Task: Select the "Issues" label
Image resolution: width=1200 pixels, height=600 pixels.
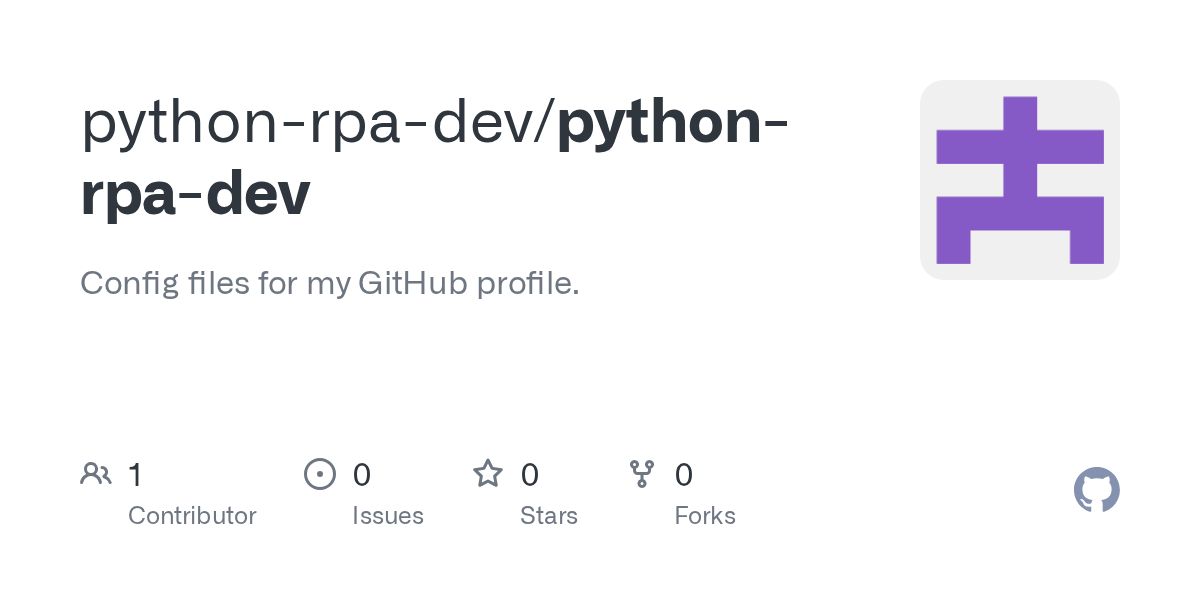Action: 388,516
